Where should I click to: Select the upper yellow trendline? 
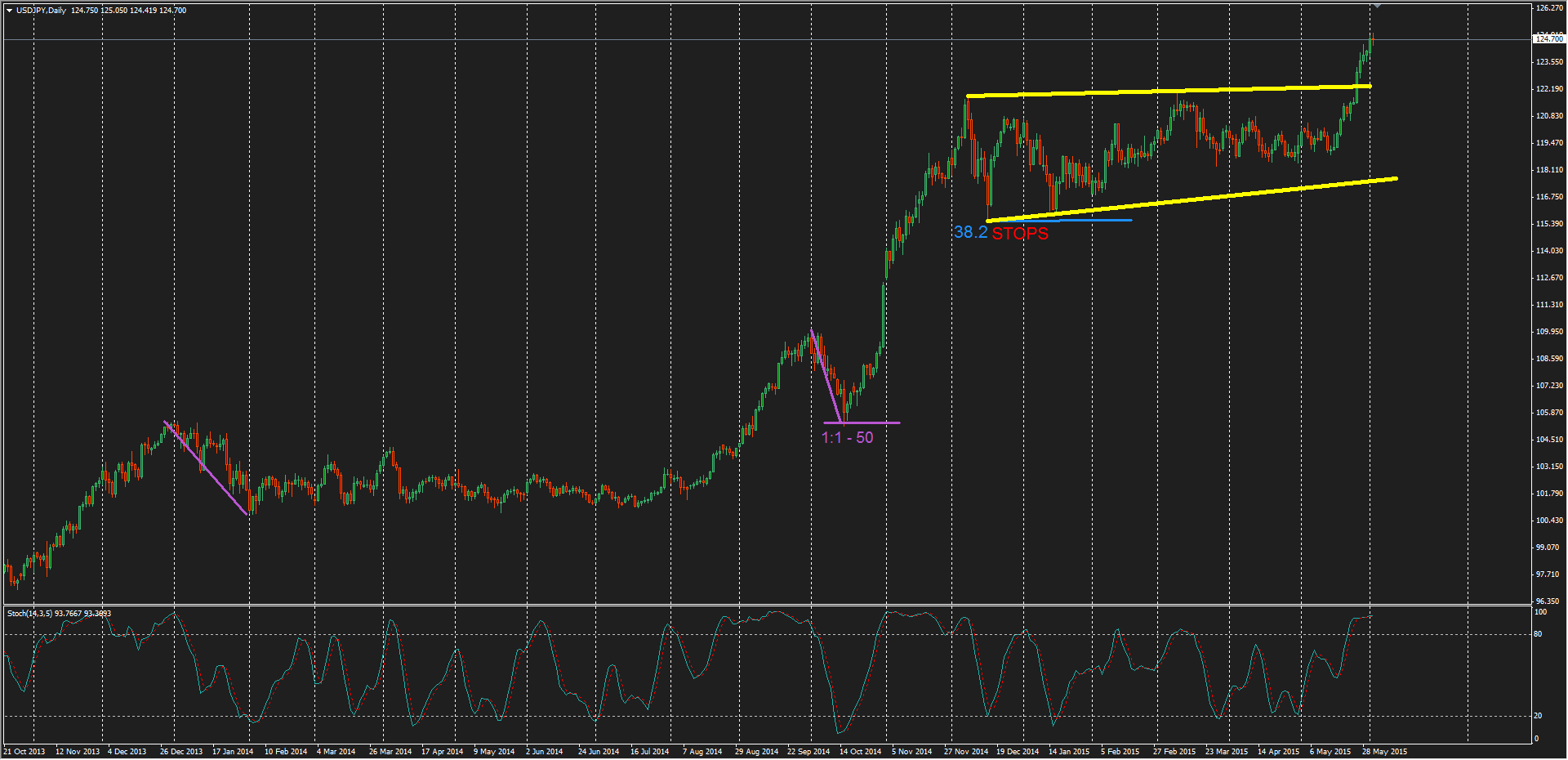coord(1168,91)
